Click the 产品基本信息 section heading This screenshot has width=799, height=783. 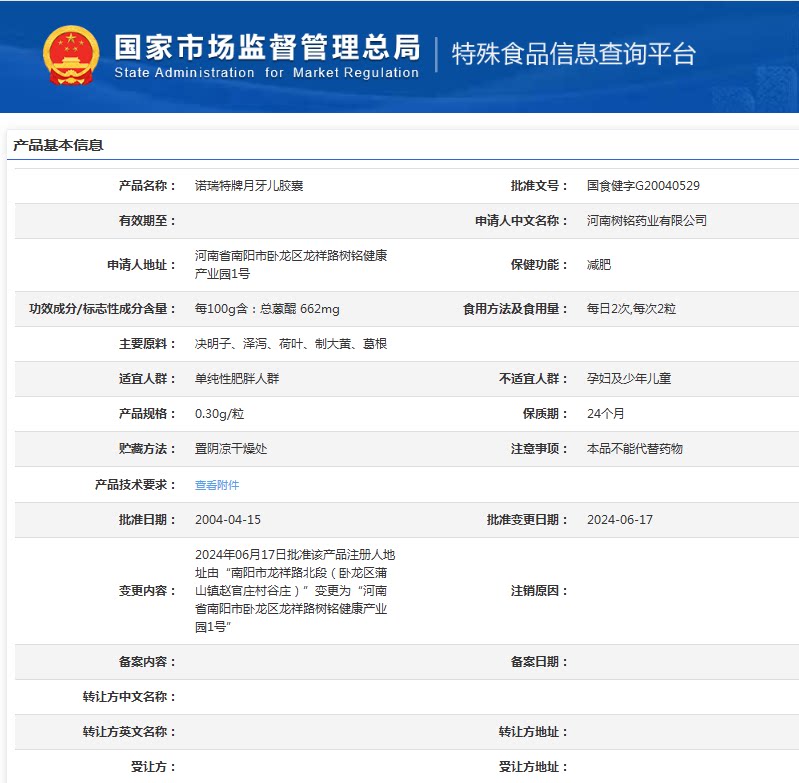(58, 145)
